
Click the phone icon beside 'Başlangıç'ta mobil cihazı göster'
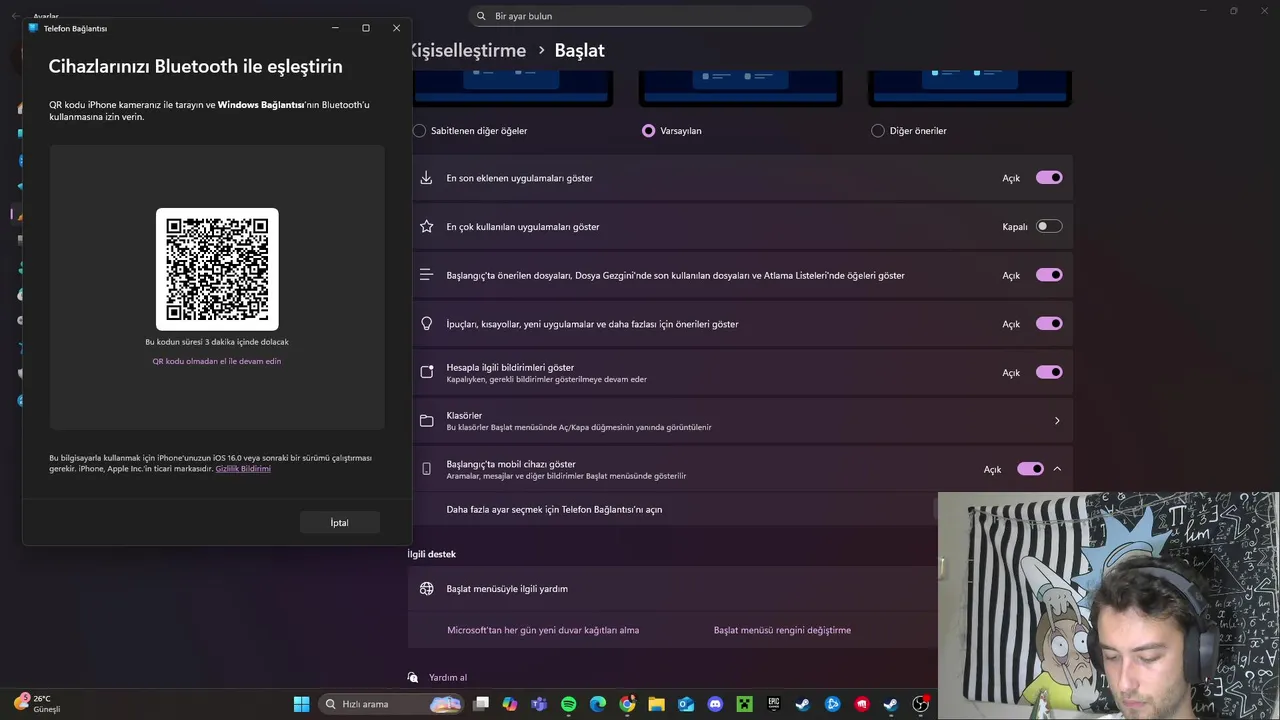pyautogui.click(x=426, y=469)
